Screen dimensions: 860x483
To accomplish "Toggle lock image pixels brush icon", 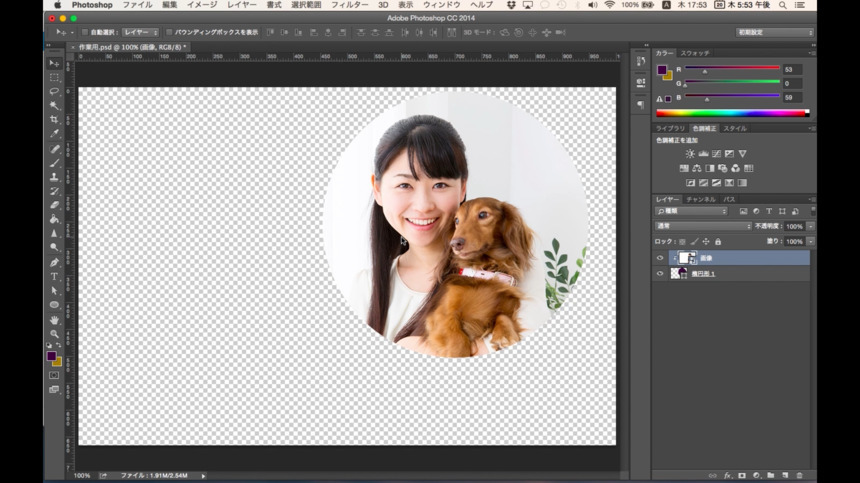I will pyautogui.click(x=694, y=242).
